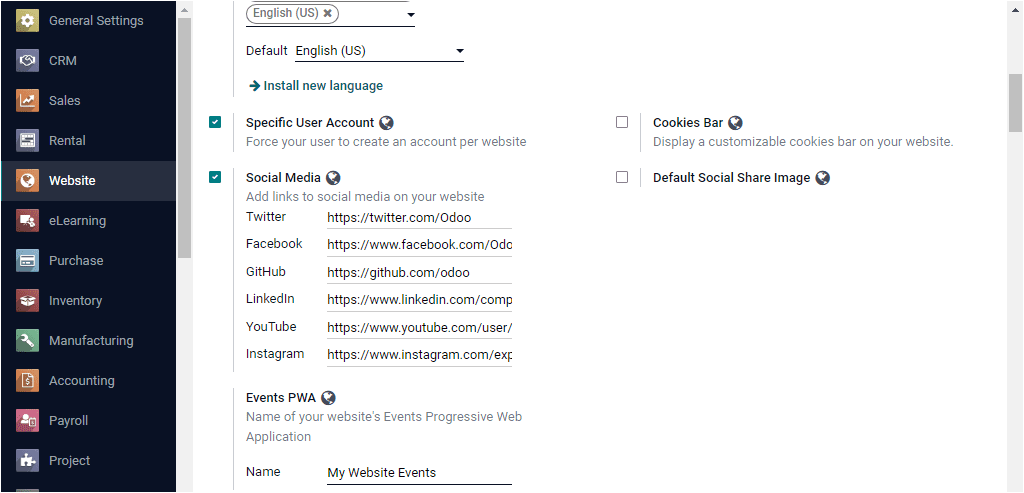Viewport: 1024px width, 493px height.
Task: Click 'Force your user to create an account' text
Action: 386,142
